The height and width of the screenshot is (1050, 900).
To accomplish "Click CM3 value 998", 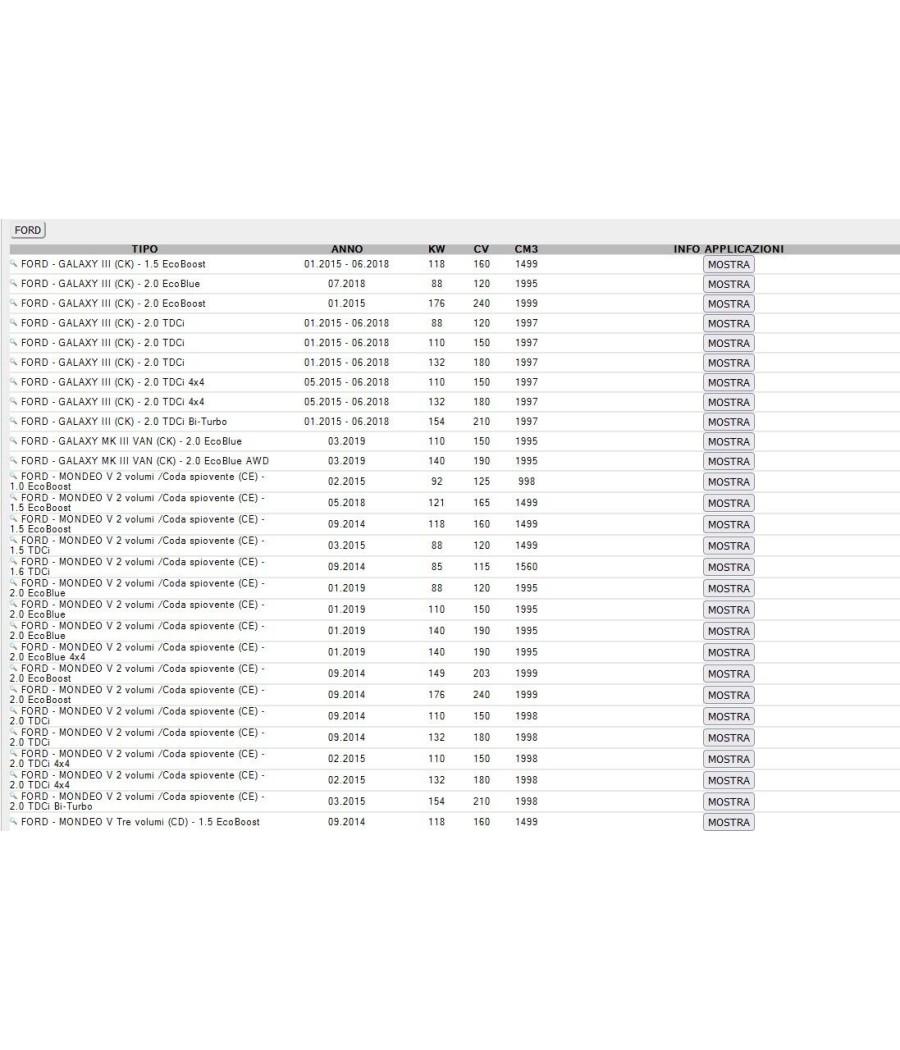I will (526, 481).
